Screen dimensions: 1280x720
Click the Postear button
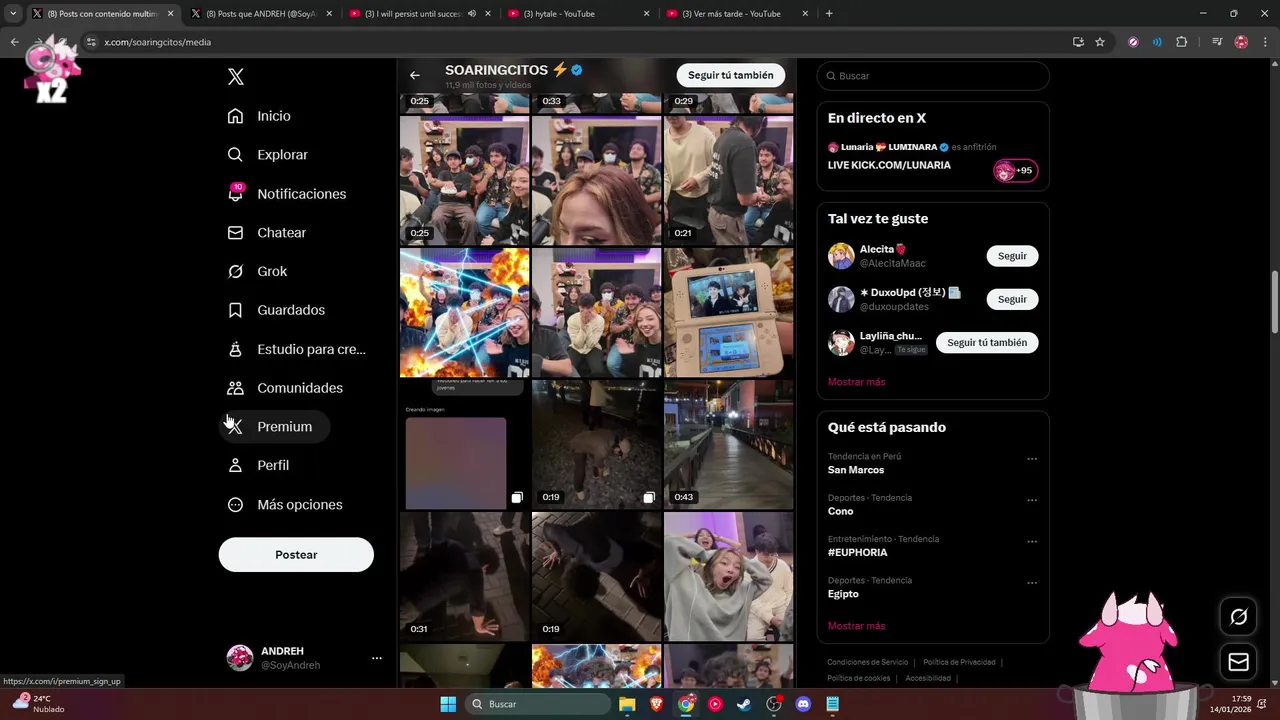tap(296, 555)
